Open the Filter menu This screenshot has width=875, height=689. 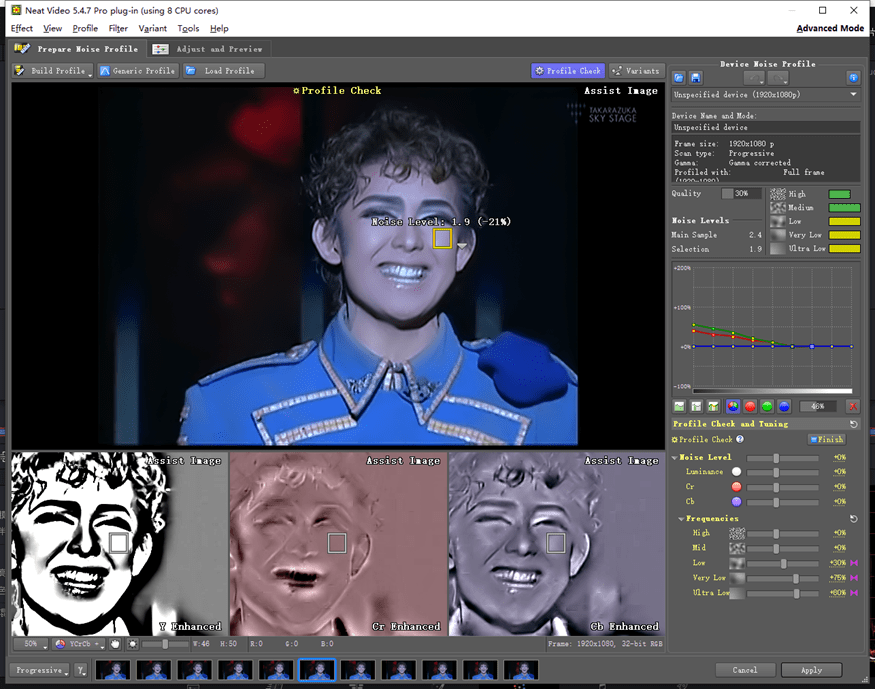point(118,29)
